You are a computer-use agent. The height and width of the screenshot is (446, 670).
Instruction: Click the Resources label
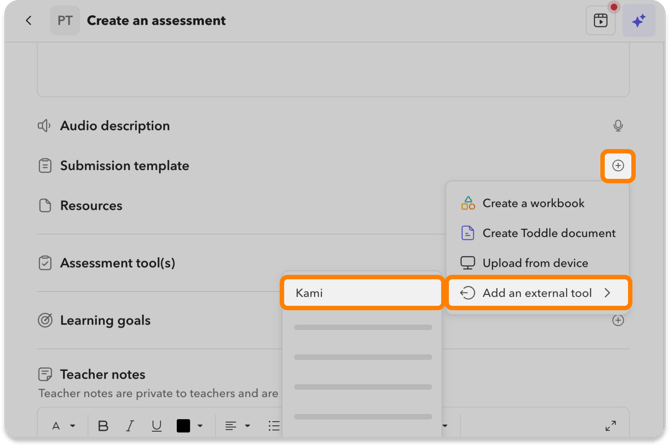pyautogui.click(x=91, y=205)
